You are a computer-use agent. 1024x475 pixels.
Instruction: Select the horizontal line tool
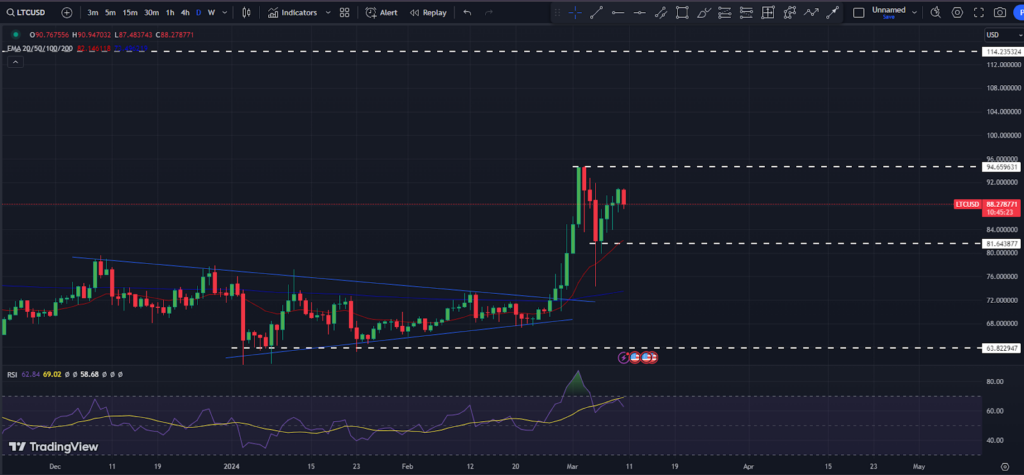tap(618, 12)
